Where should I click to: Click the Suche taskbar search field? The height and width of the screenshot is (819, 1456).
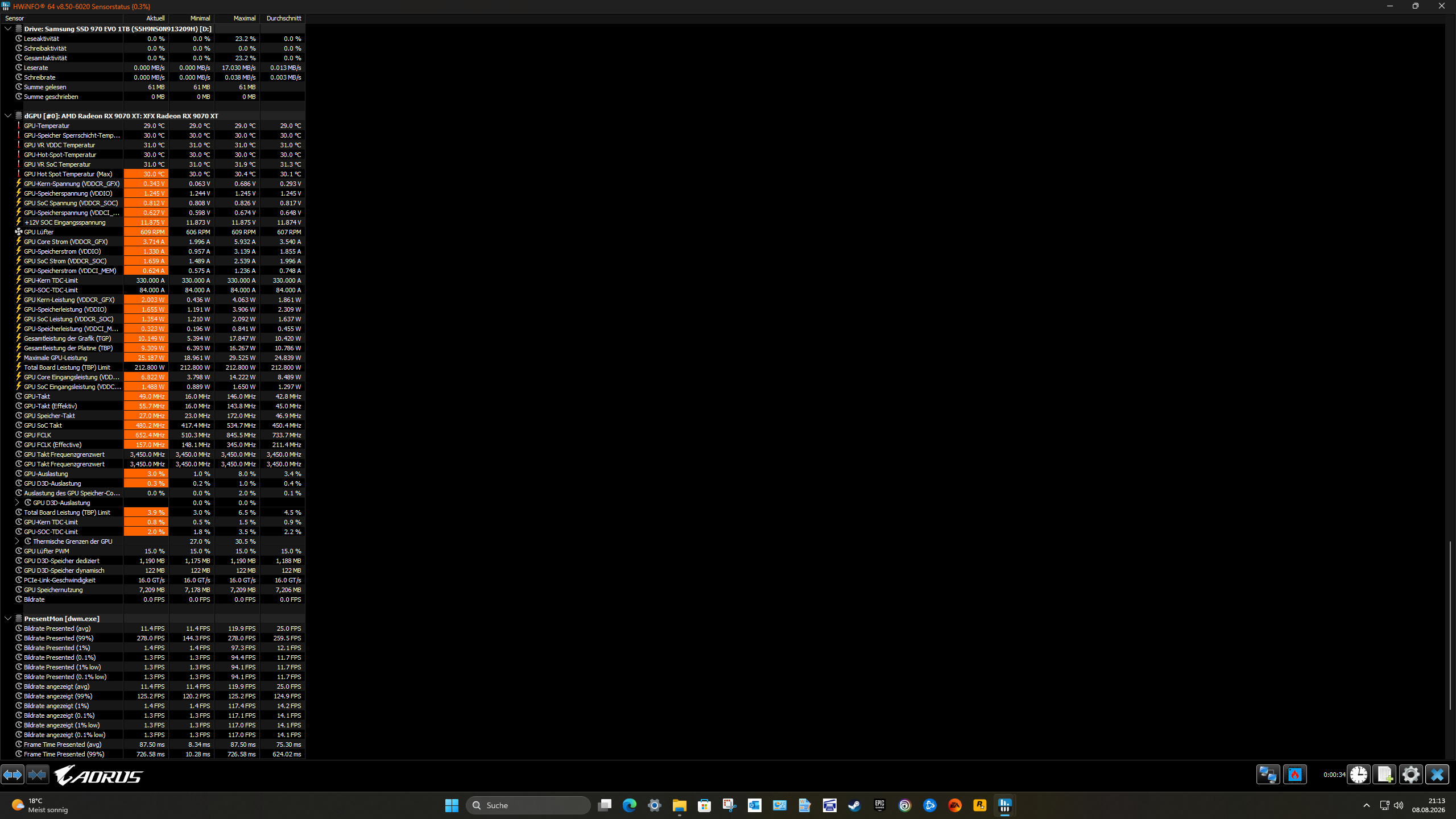tap(528, 805)
